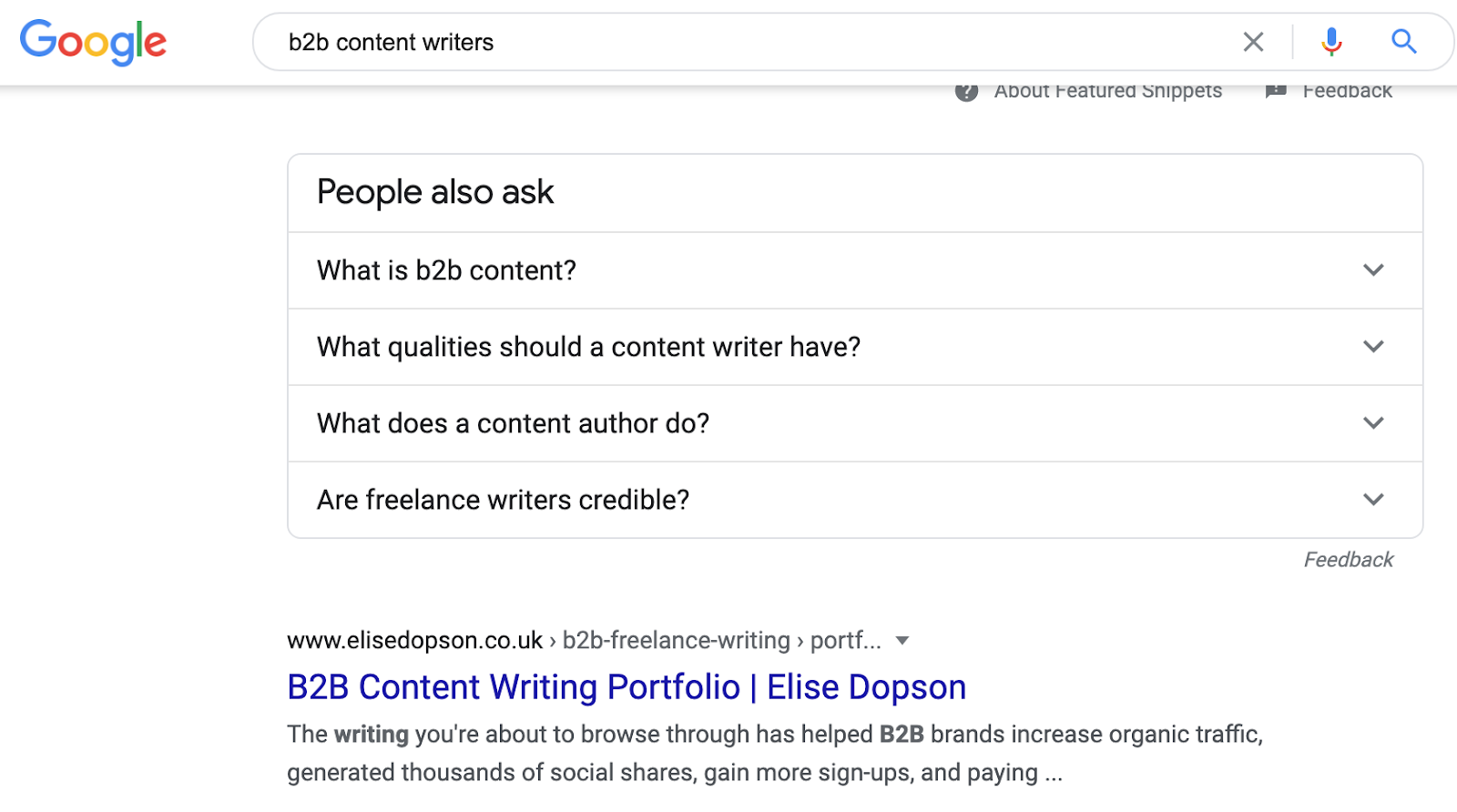The width and height of the screenshot is (1457, 812).
Task: Click the question mark About Snippets icon
Action: (x=966, y=92)
